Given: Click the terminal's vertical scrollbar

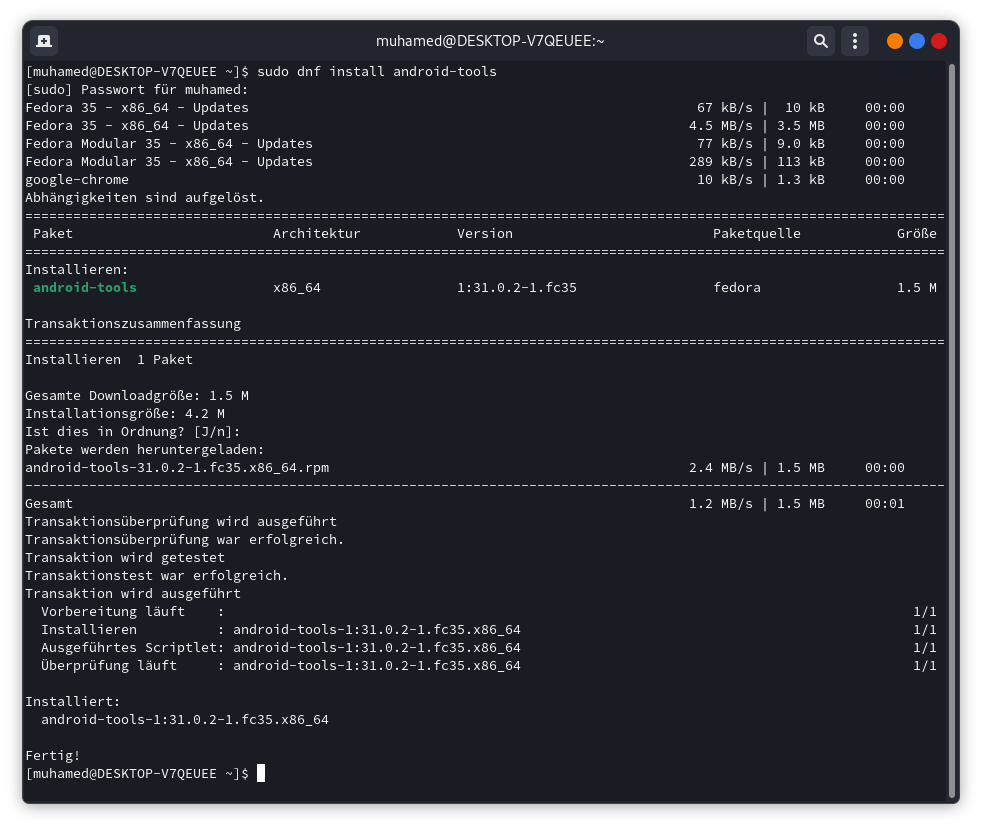Looking at the screenshot, I should click(x=952, y=429).
